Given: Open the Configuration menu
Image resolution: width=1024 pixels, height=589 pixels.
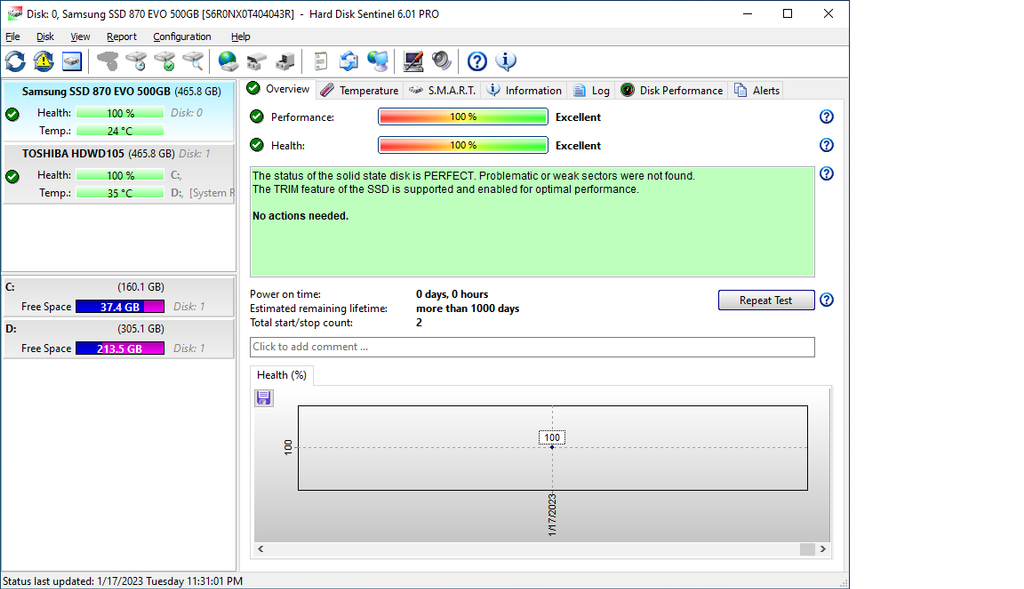Looking at the screenshot, I should [182, 37].
